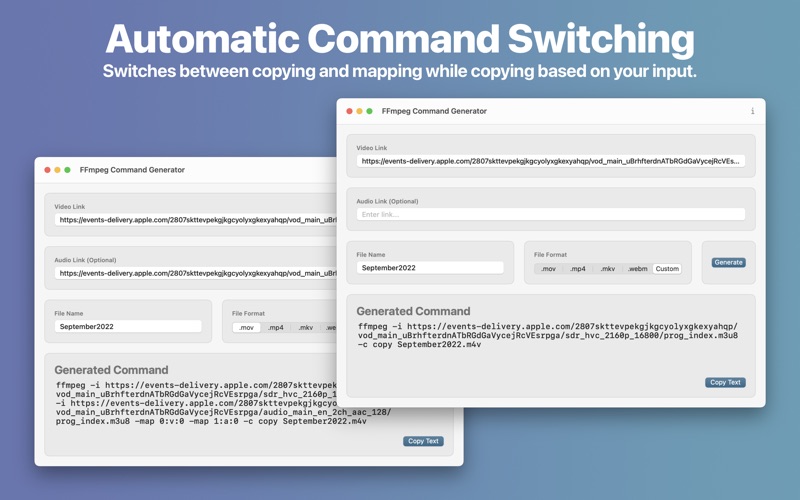The image size is (800, 500).
Task: Click 'Generated Command' heading in front window
Action: tap(413, 311)
